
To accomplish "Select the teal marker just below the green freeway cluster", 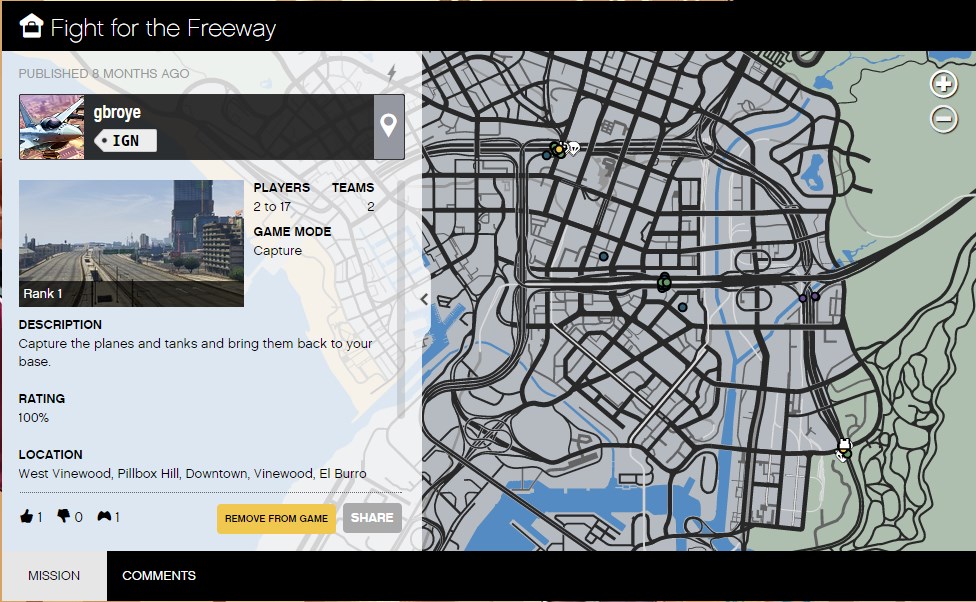I will coord(683,307).
